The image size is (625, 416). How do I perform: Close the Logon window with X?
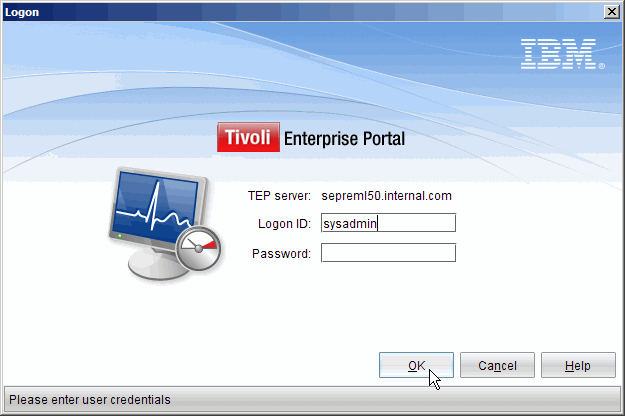[x=611, y=12]
